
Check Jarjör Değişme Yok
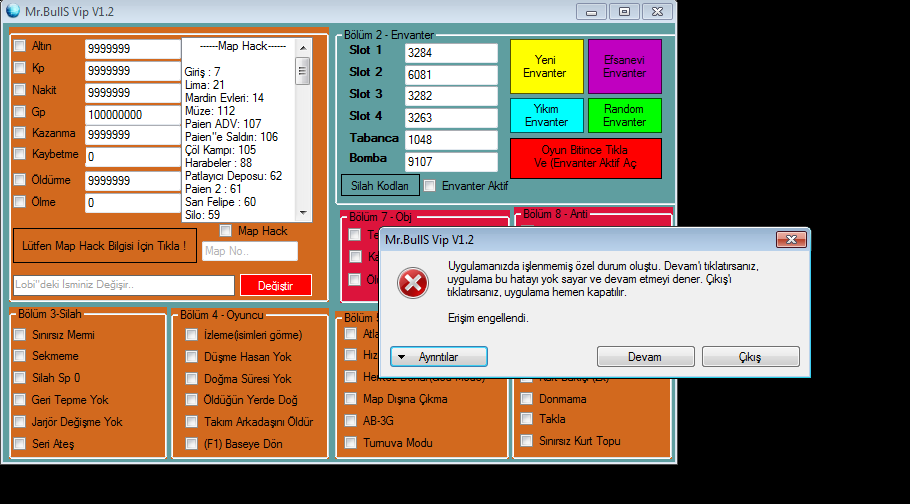pos(20,422)
